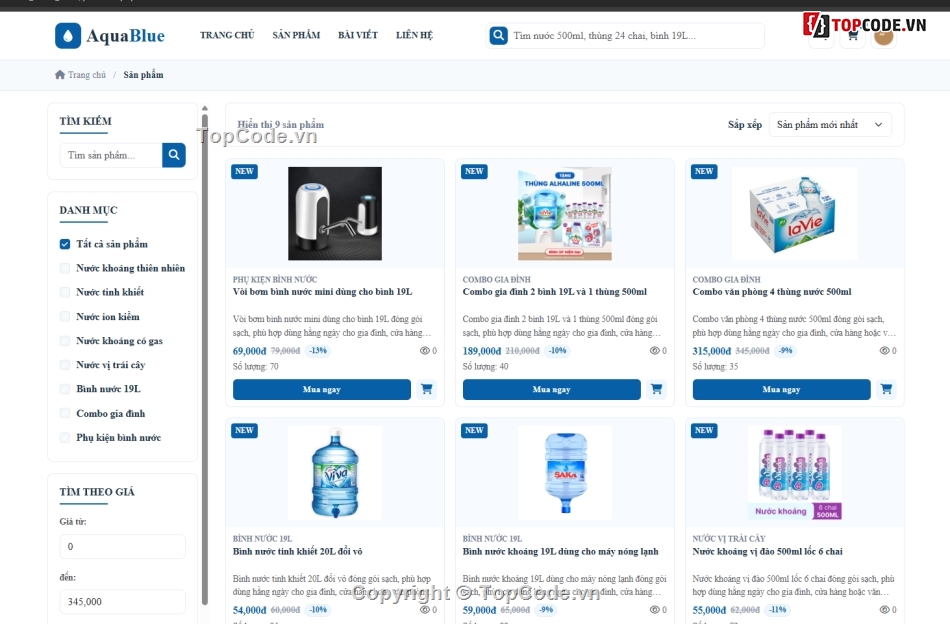This screenshot has height=624, width=950.
Task: Click the header search magnifier icon
Action: tap(498, 35)
